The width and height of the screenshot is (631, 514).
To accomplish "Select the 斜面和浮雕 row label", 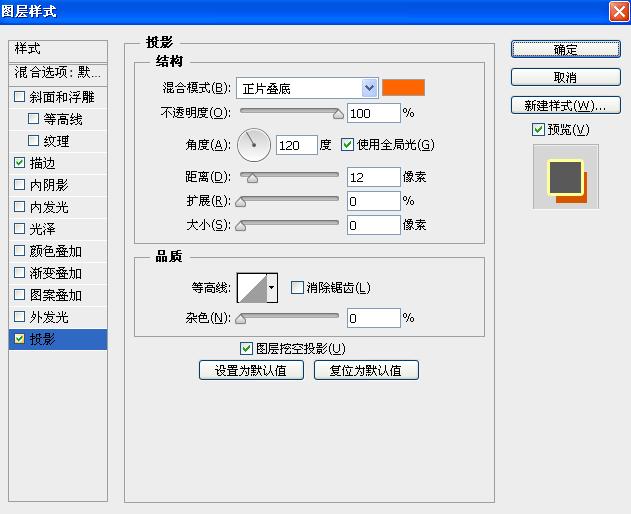I will coord(62,97).
